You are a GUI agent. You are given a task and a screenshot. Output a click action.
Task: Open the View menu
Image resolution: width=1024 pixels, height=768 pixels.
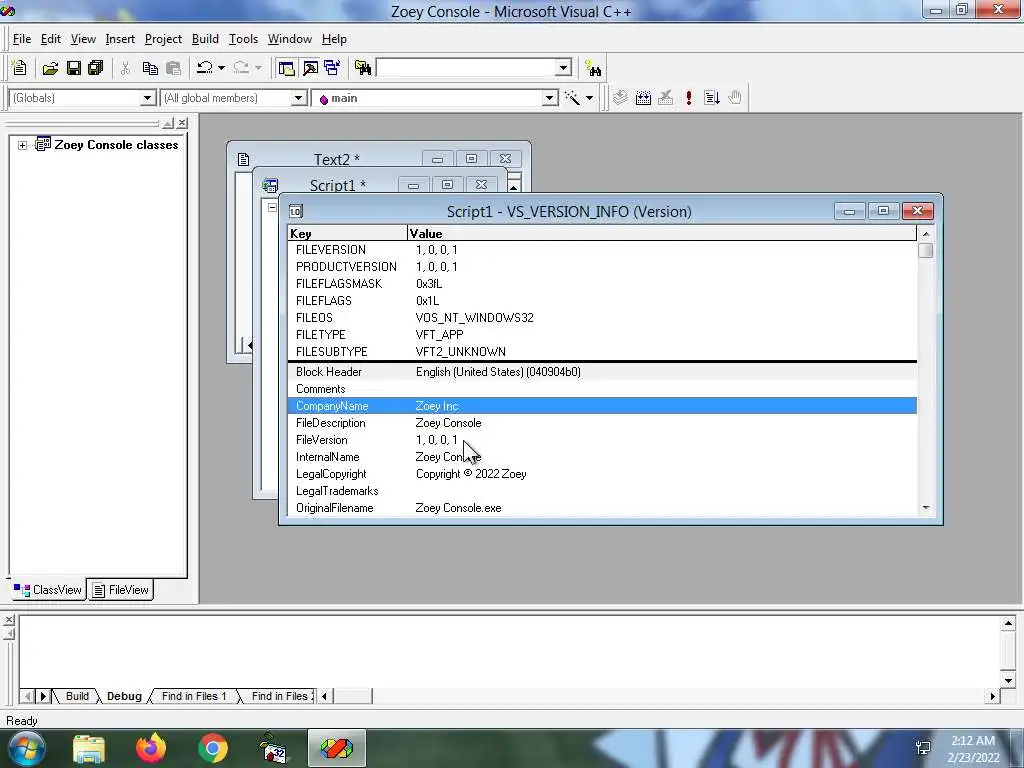pos(83,39)
